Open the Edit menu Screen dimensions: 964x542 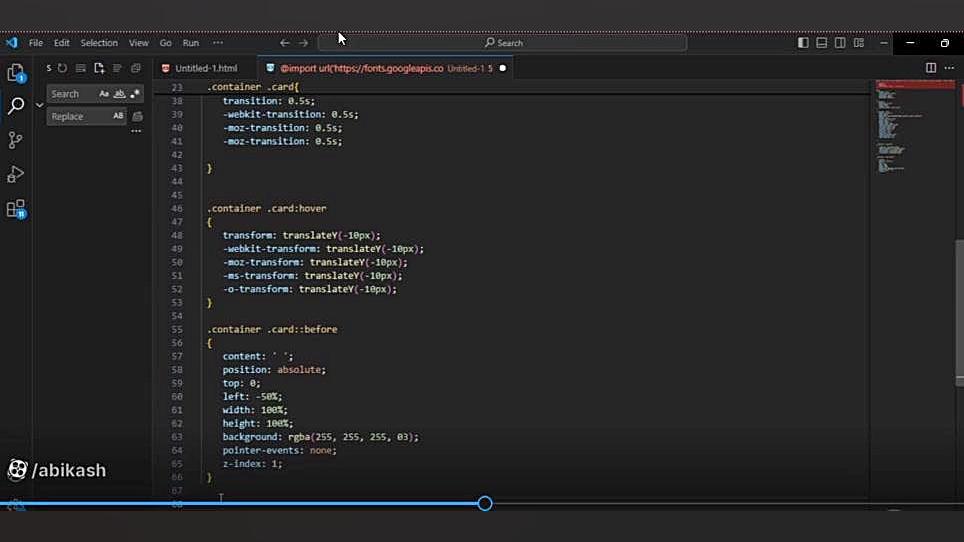point(61,43)
